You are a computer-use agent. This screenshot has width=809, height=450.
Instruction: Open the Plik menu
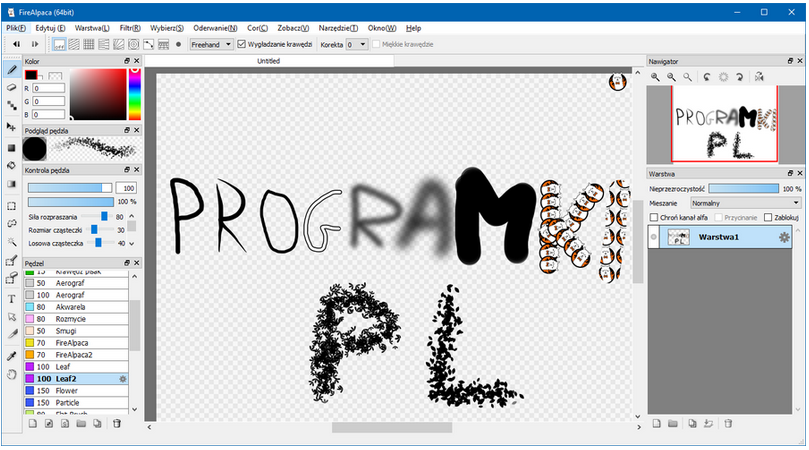[x=16, y=28]
